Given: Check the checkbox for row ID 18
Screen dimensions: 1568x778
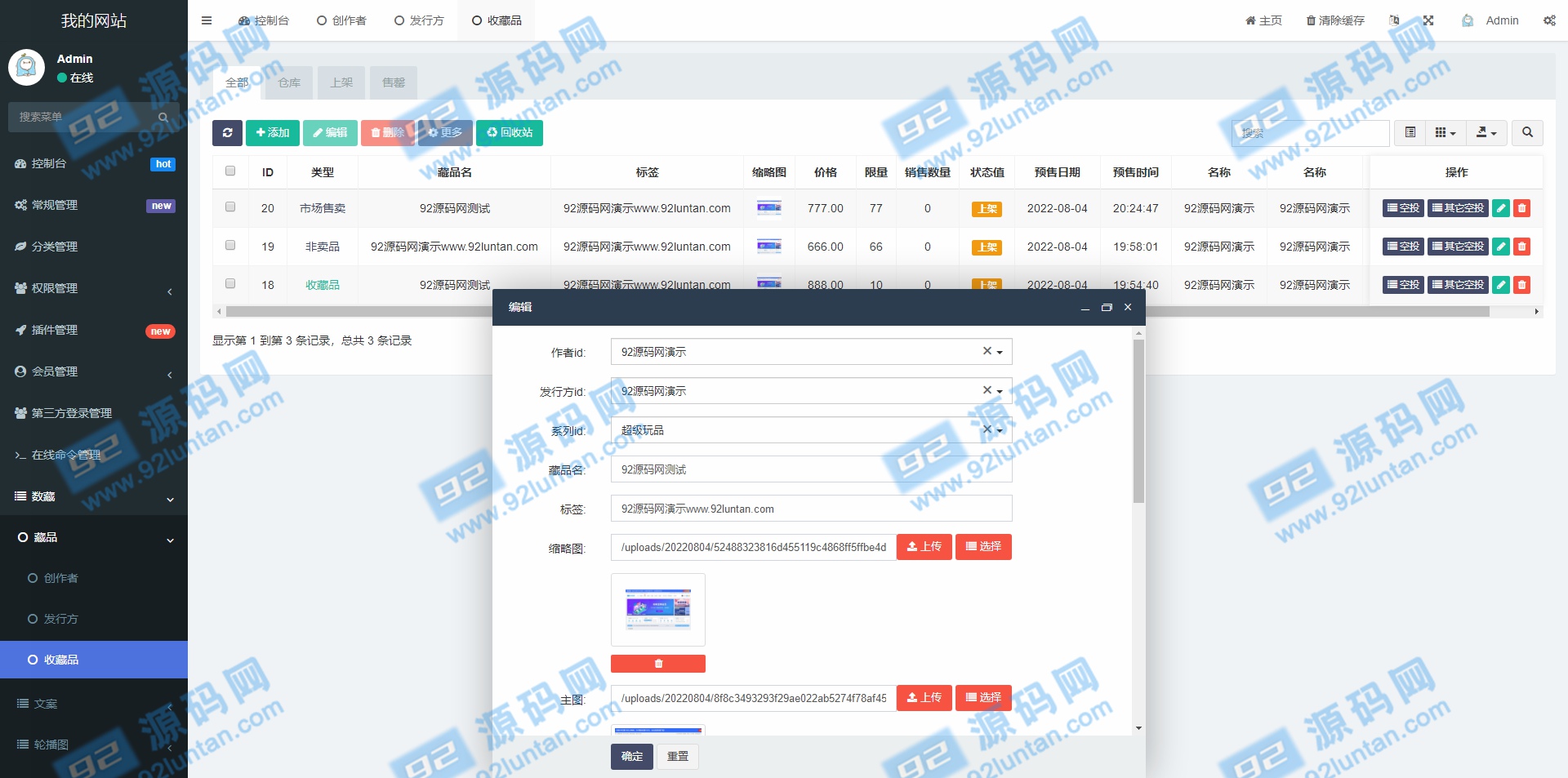Looking at the screenshot, I should 230,284.
